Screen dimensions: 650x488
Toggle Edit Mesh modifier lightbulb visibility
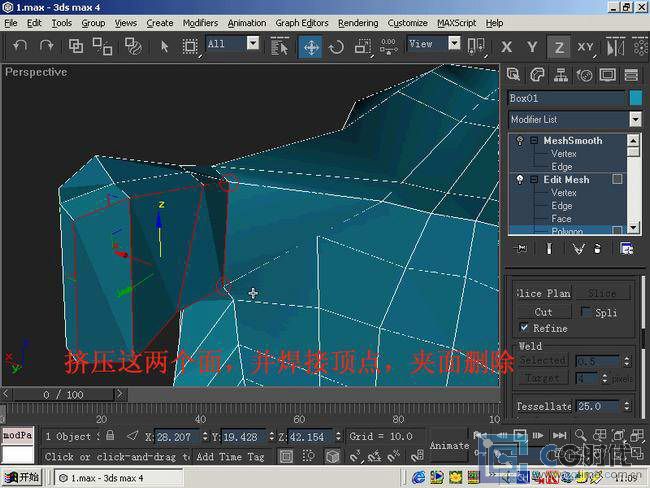pyautogui.click(x=520, y=180)
